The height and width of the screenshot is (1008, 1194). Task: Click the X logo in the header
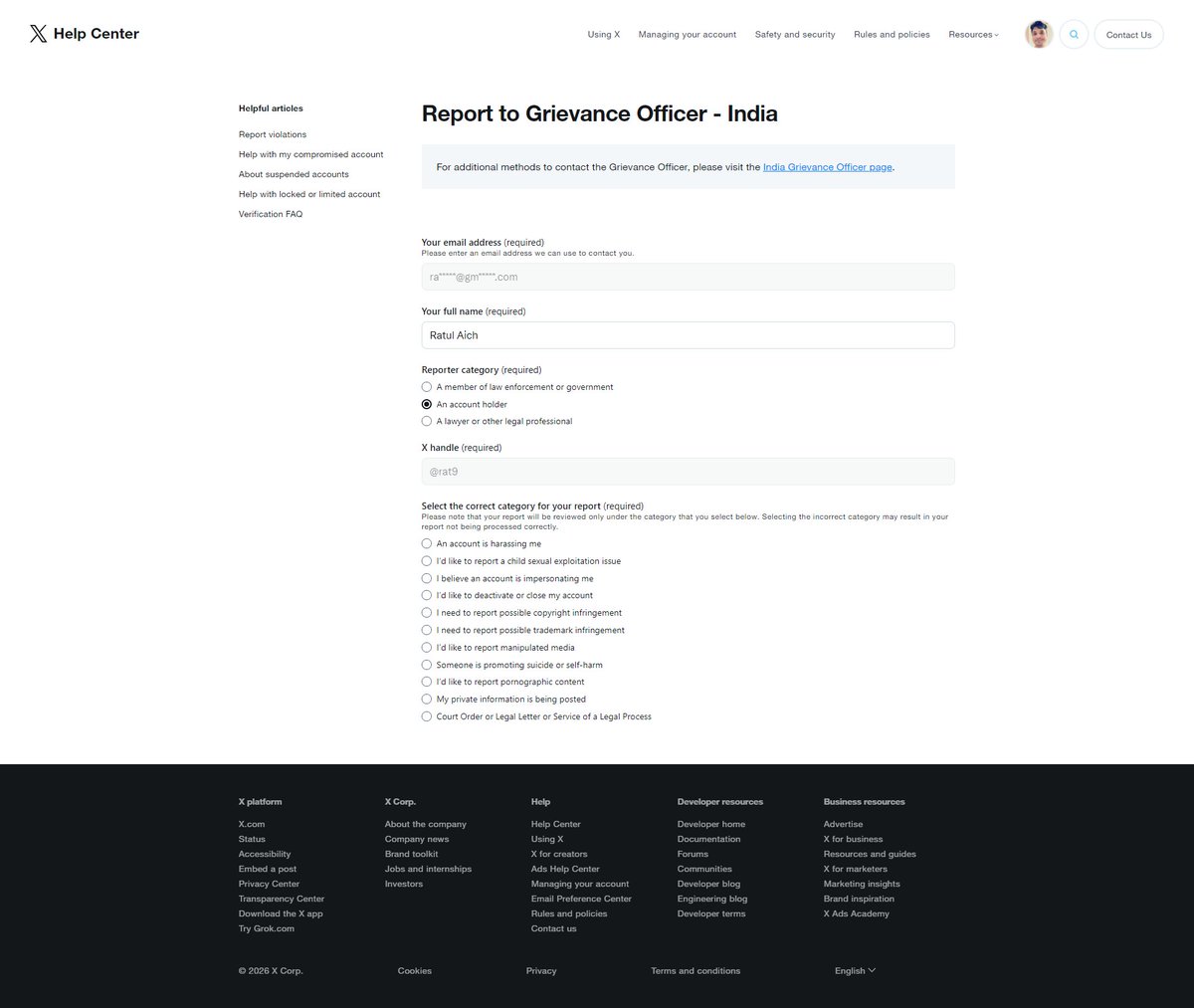[39, 34]
